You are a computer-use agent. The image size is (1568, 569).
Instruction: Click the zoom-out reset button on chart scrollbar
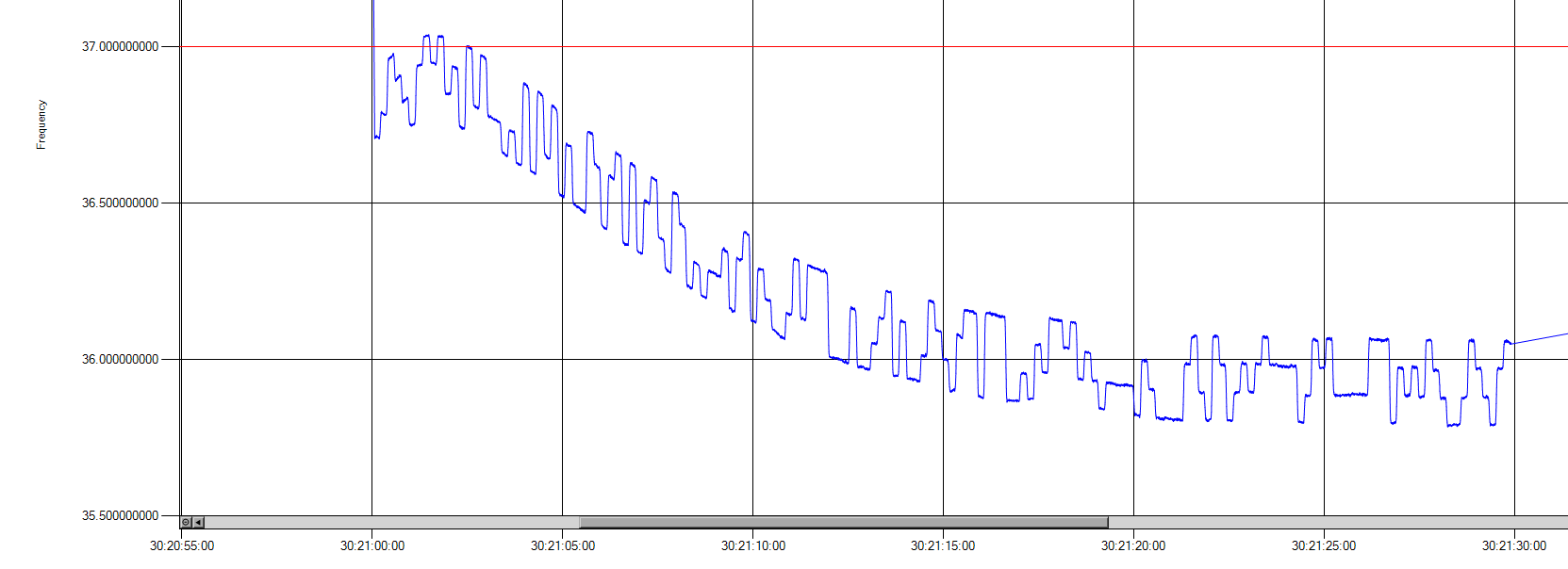186,522
